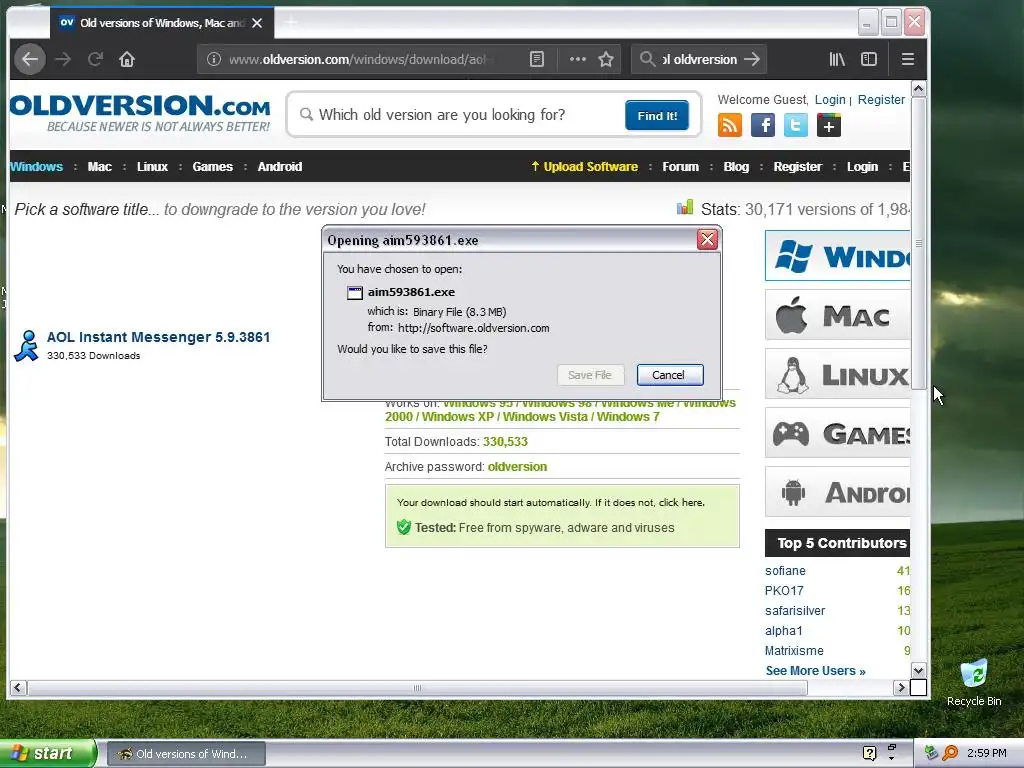
Task: Select the Windows menu item
Action: [37, 167]
